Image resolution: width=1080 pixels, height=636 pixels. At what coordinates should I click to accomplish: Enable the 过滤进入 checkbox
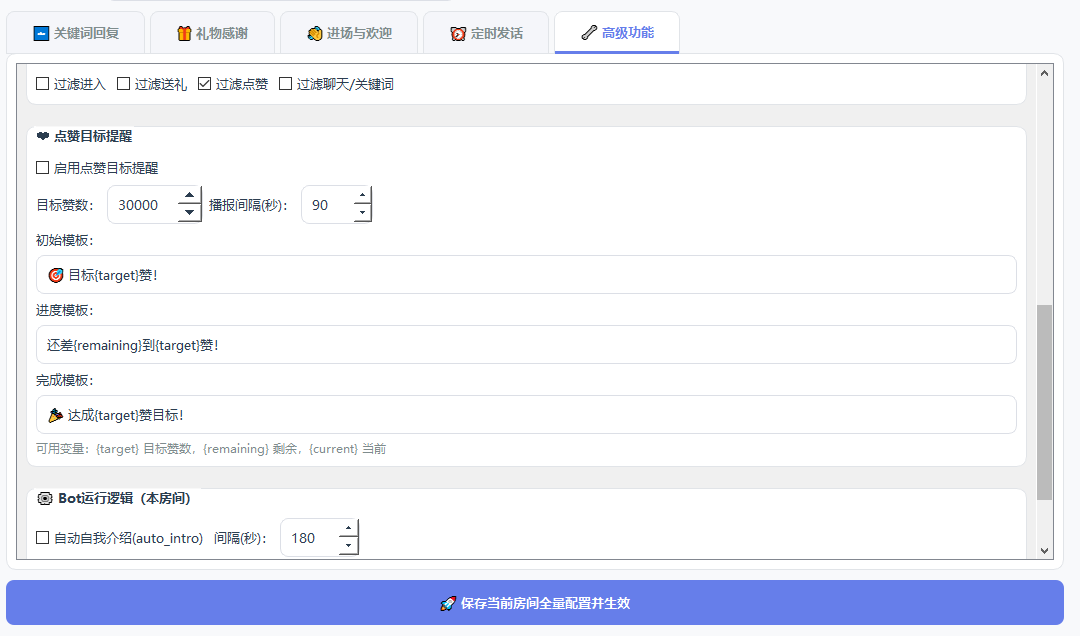point(43,84)
